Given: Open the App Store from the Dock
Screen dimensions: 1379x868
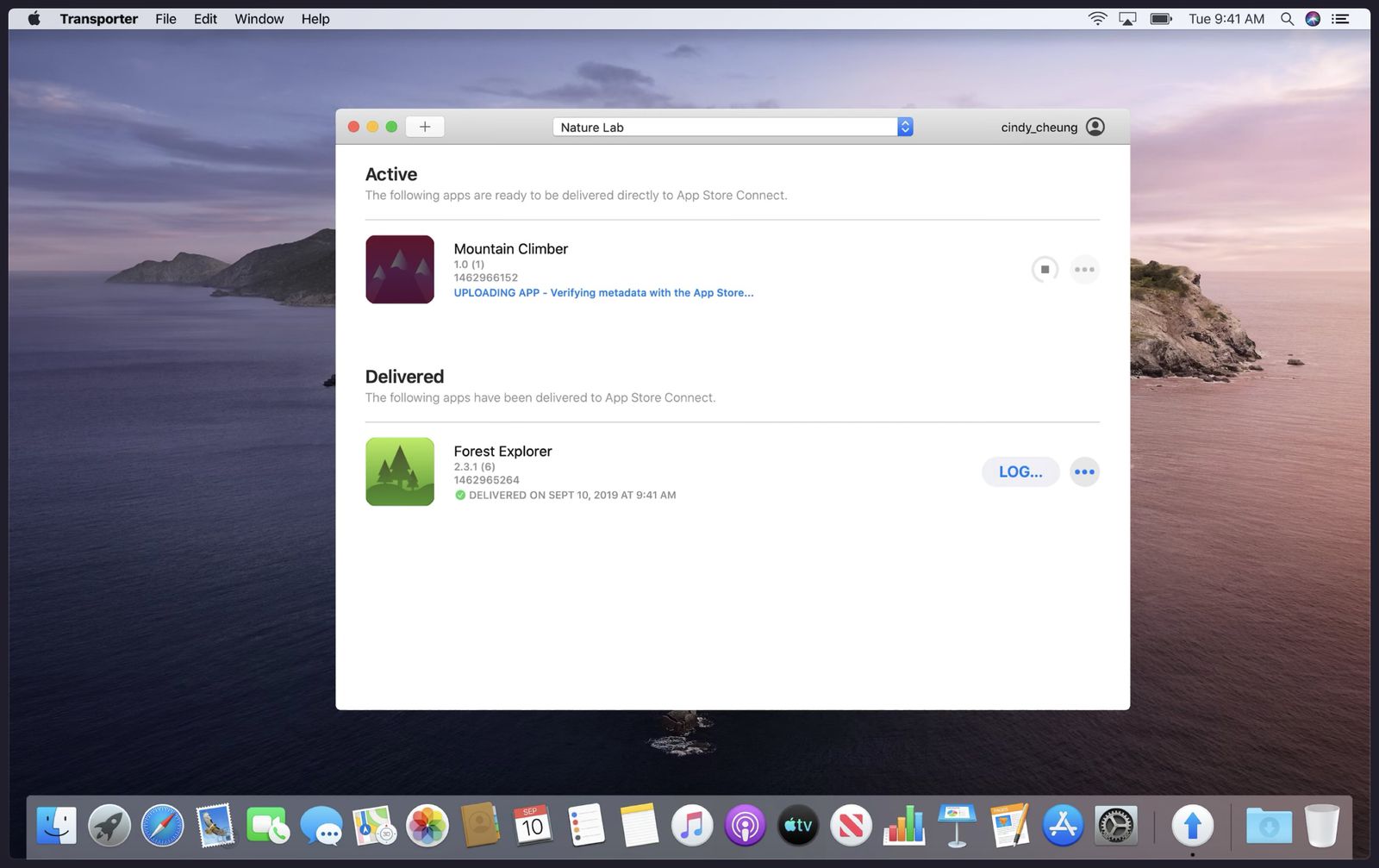Looking at the screenshot, I should (x=1063, y=825).
